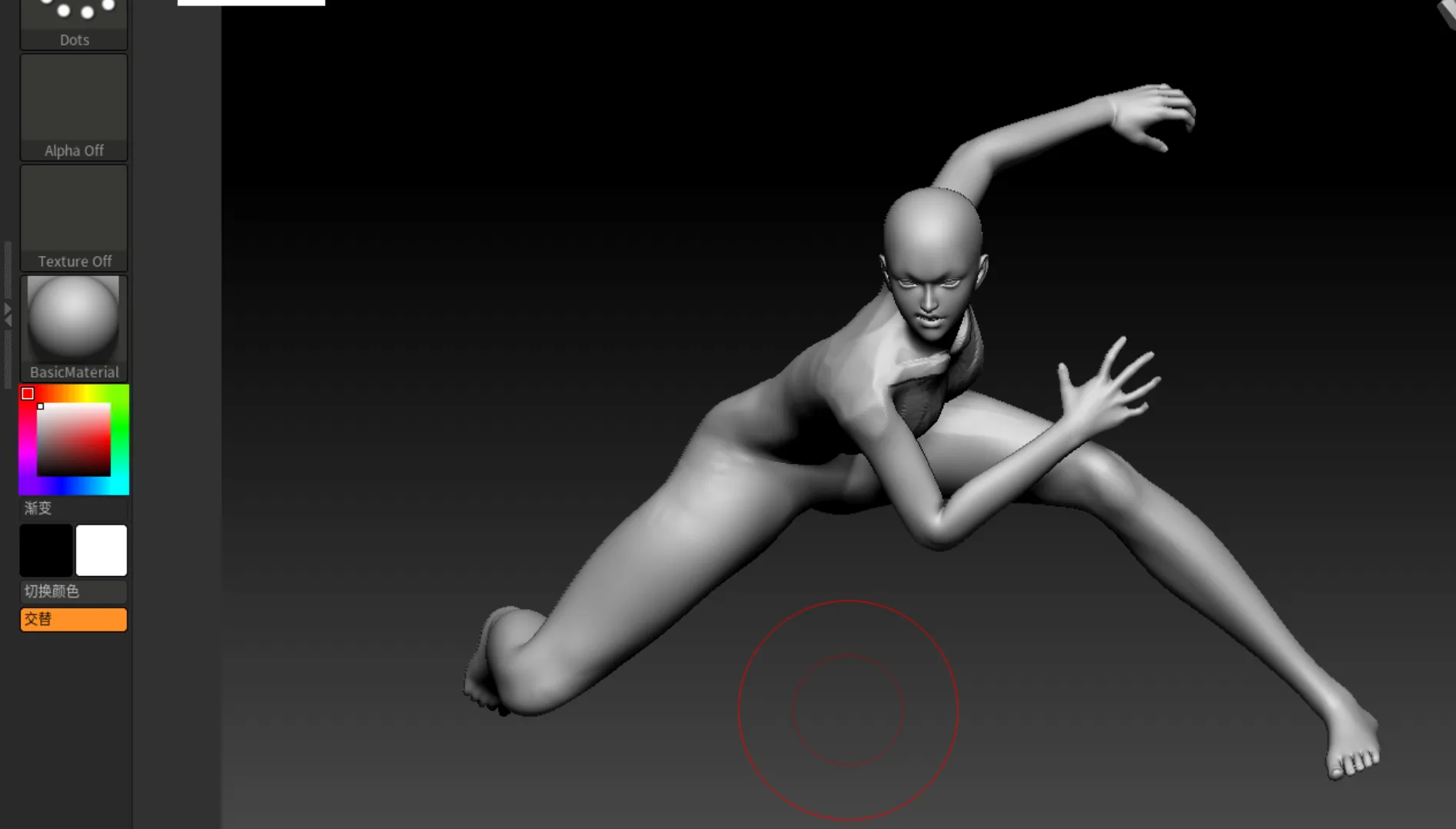
Task: Select the black secondary color swatch
Action: pyautogui.click(x=46, y=551)
